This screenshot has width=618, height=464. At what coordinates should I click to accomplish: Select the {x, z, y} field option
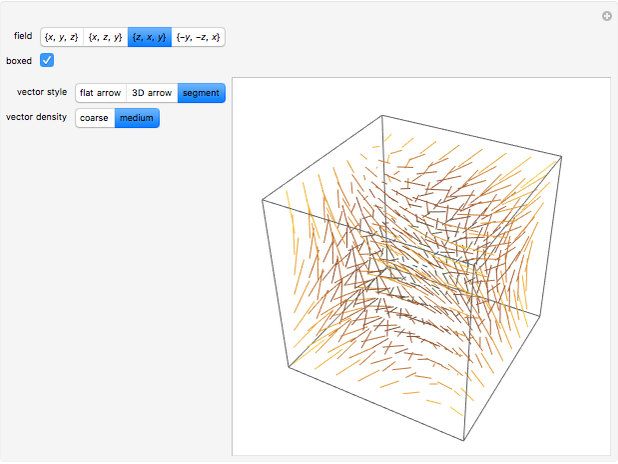tap(106, 37)
